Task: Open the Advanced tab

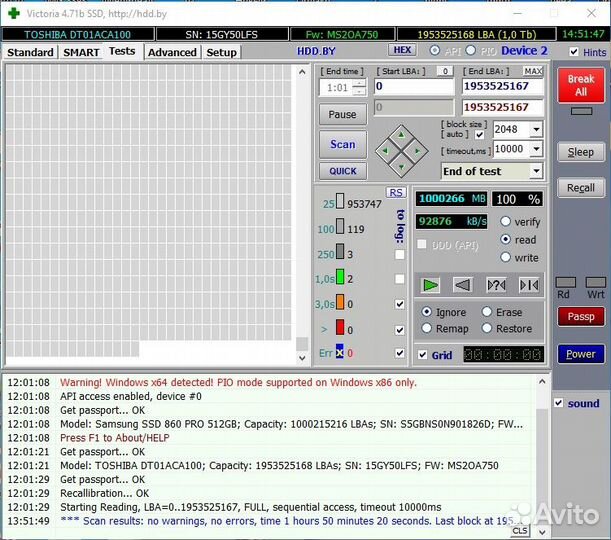Action: (172, 52)
